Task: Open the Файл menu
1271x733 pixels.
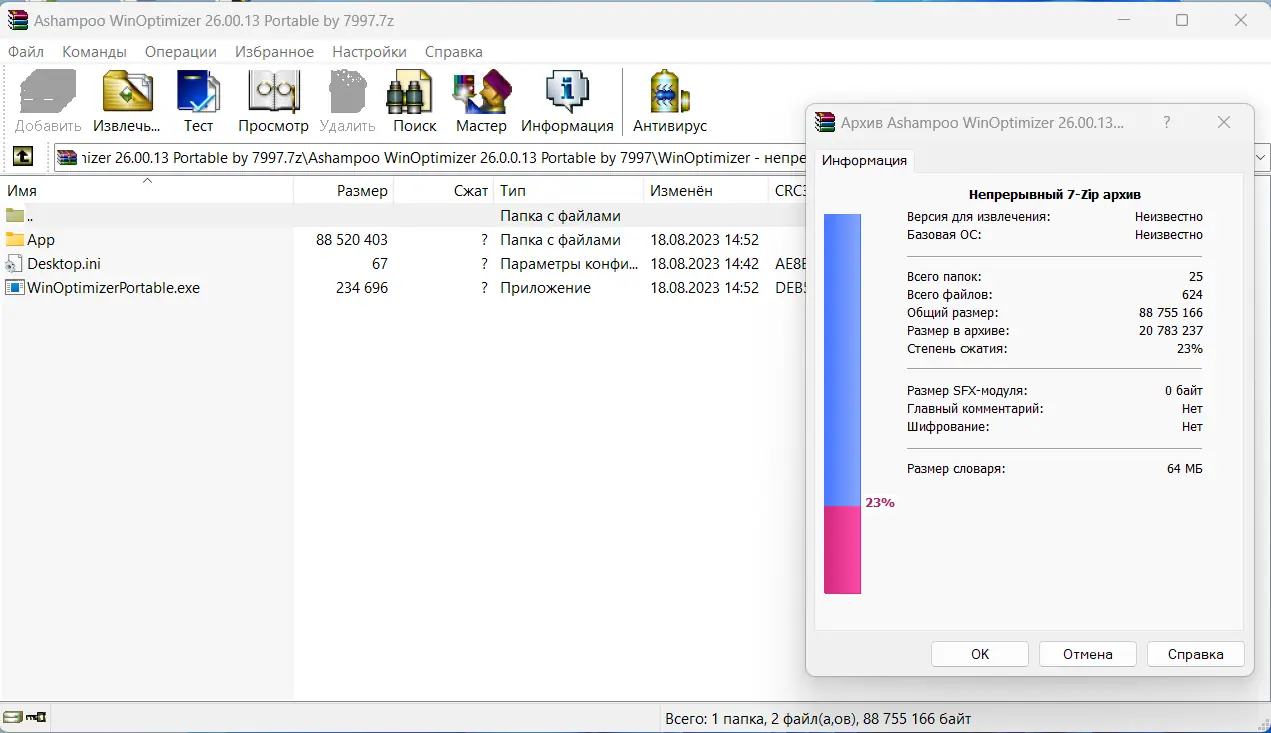Action: [26, 51]
